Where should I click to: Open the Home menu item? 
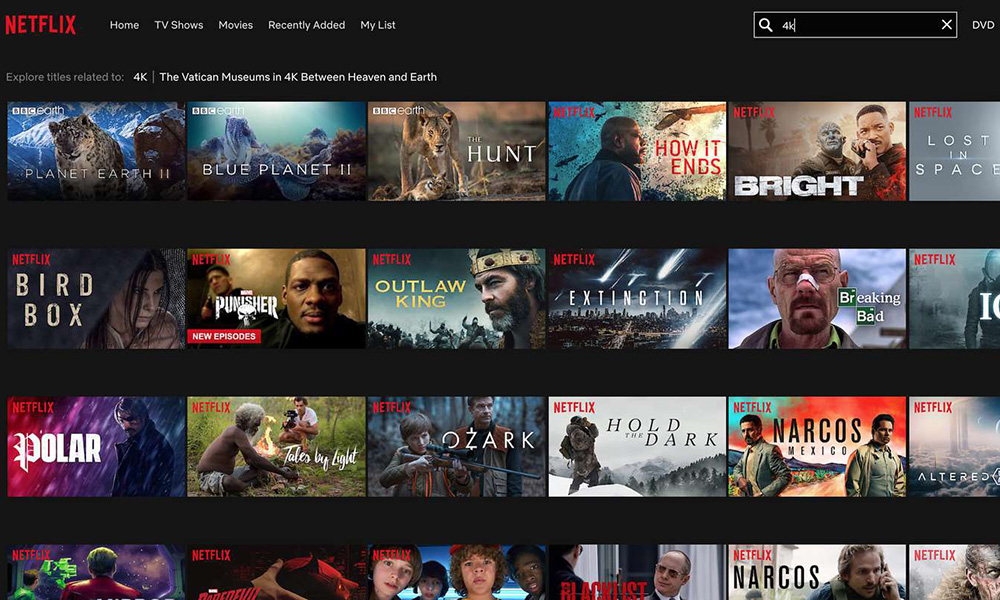tap(124, 25)
